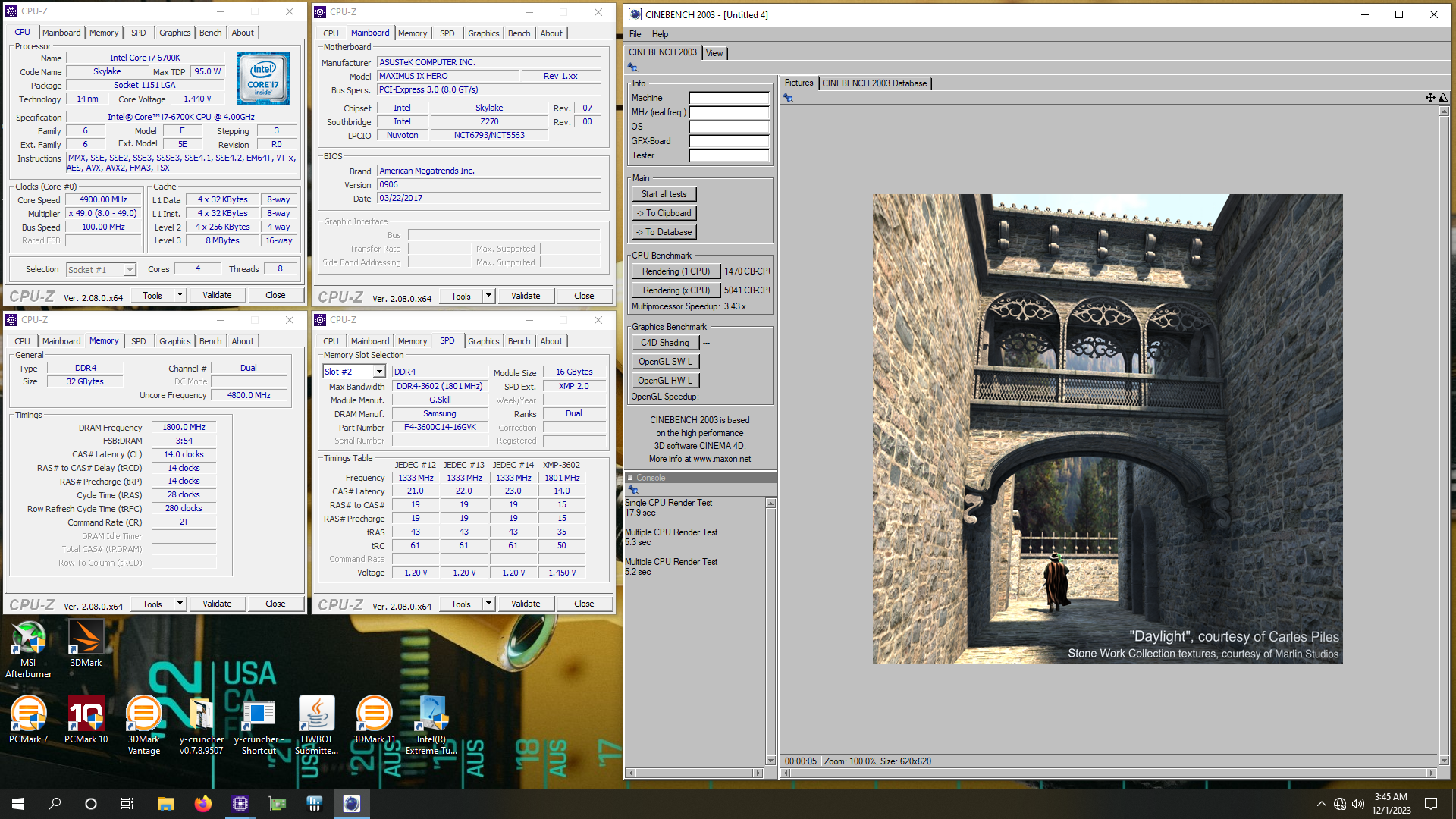Screen dimensions: 1456x819
Task: Click the GFX-Board input field
Action: 729,141
